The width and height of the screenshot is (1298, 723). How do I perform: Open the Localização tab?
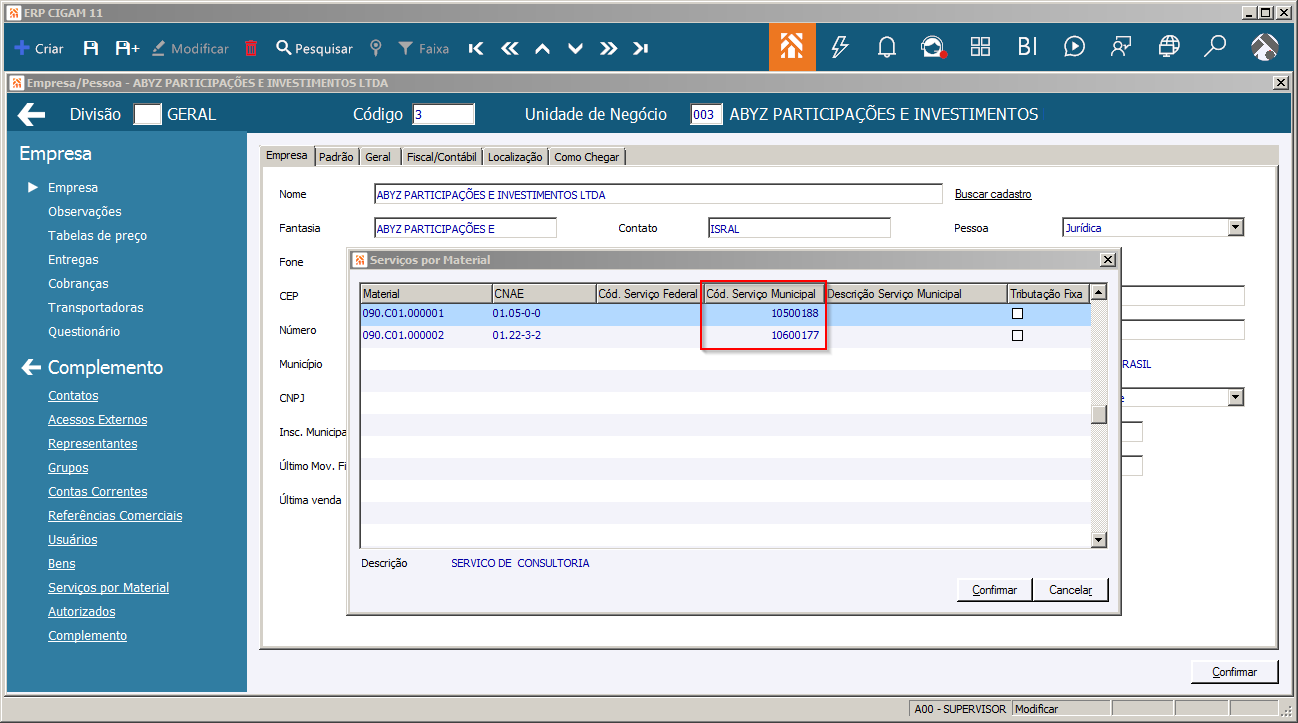[515, 157]
